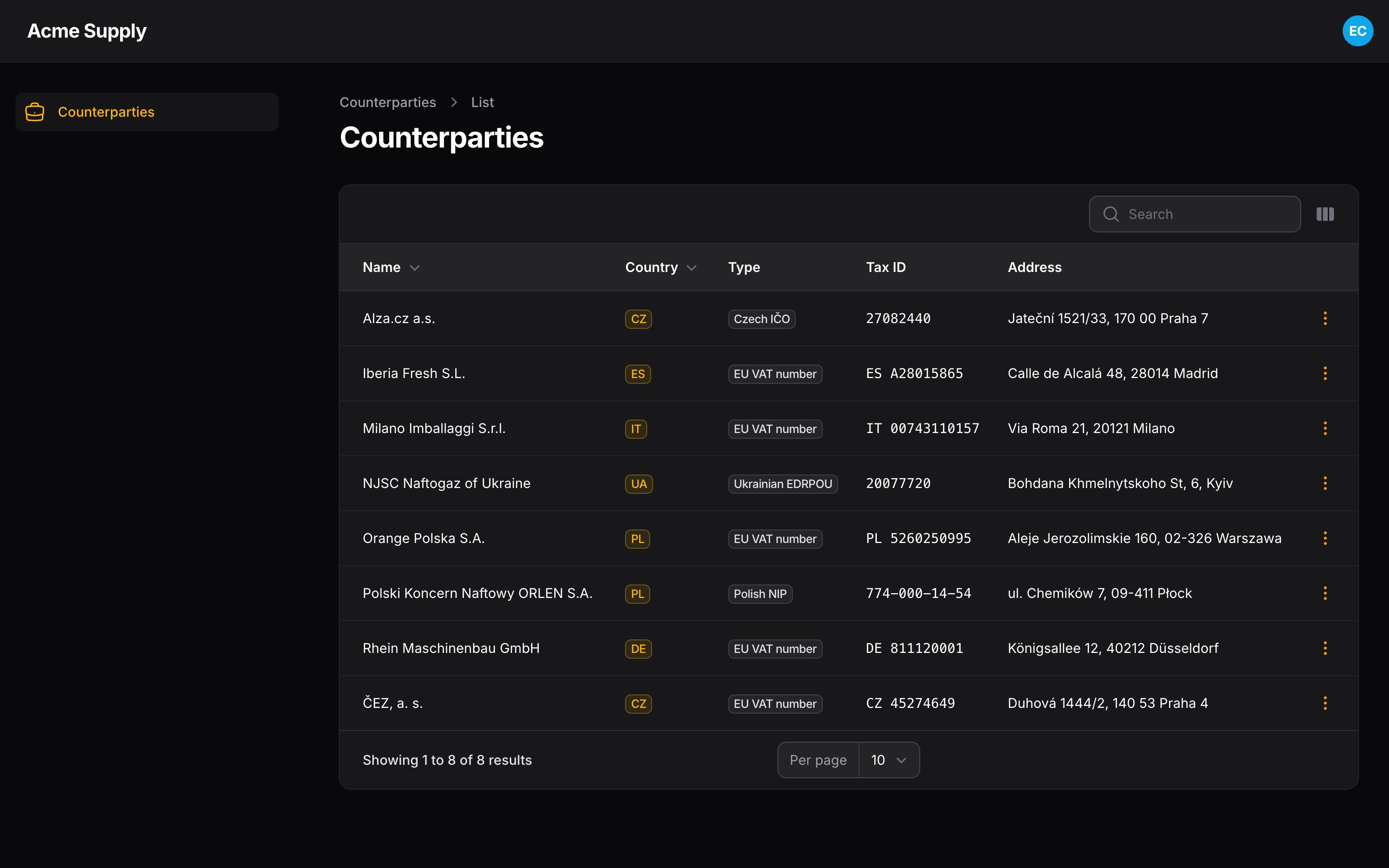This screenshot has height=868, width=1389.
Task: Open the actions menu for NJSC Naftogaz of Ukraine
Action: 1325,483
